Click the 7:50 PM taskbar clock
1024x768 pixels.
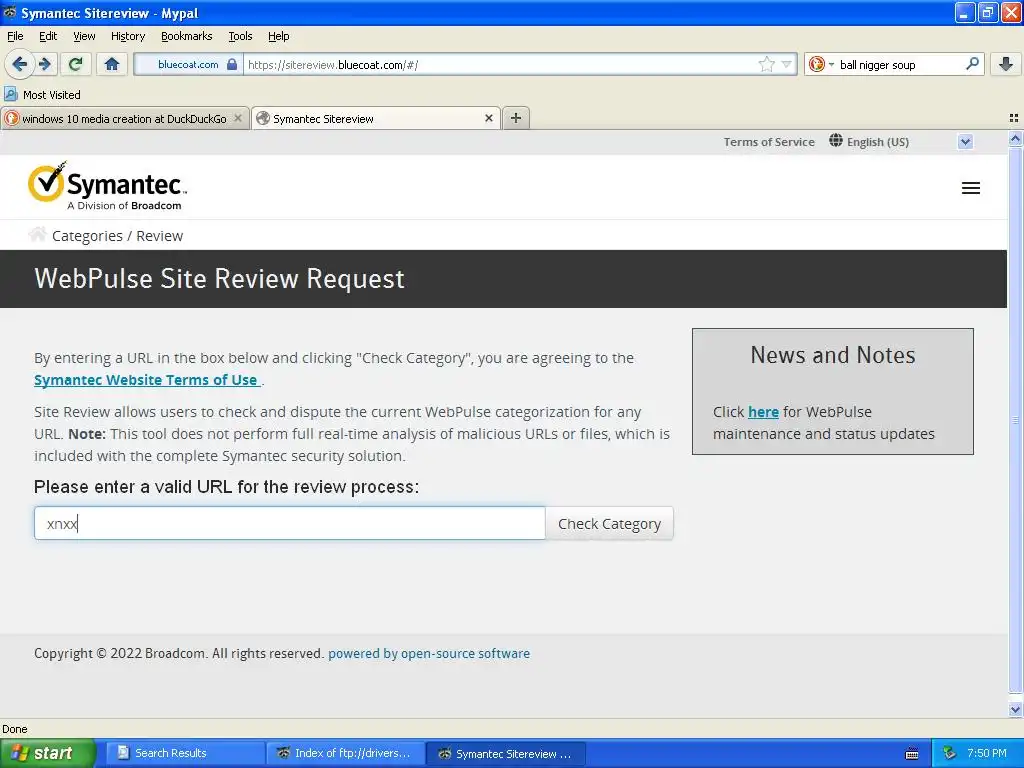987,753
